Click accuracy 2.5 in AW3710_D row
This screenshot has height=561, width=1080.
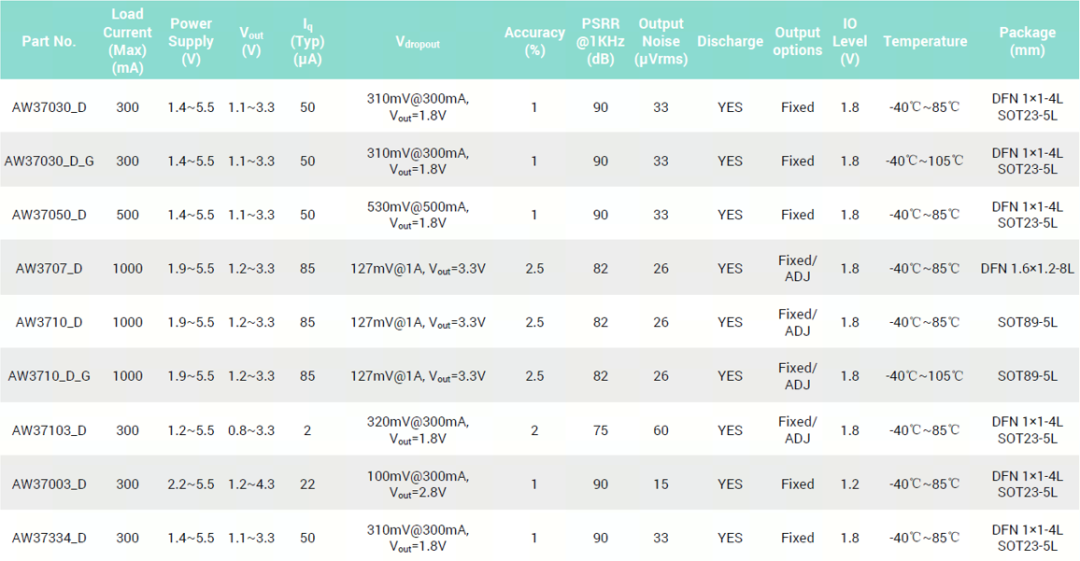(534, 323)
